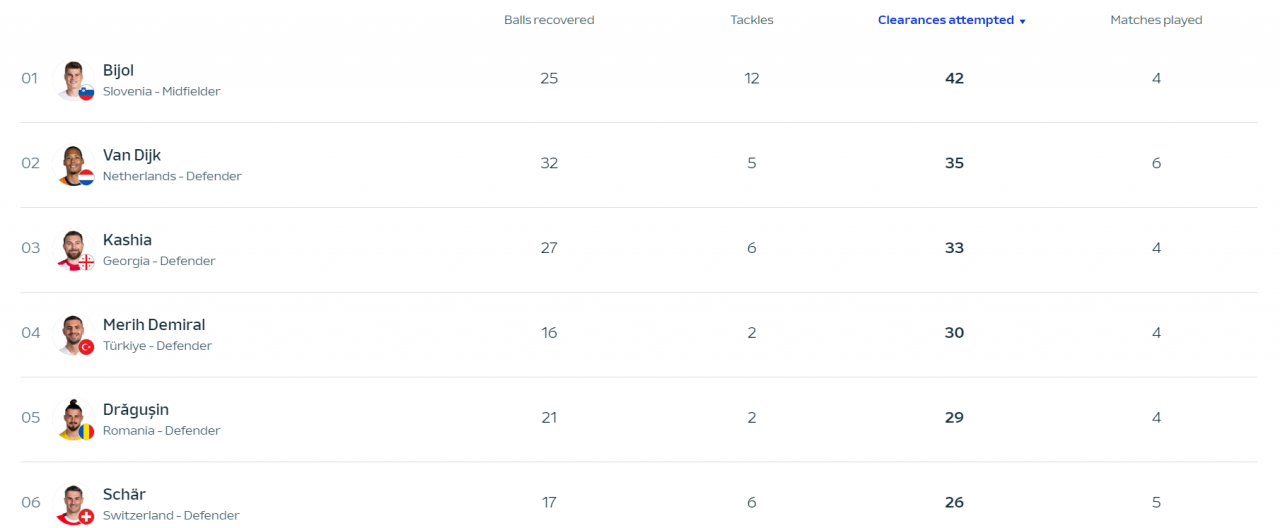Image resolution: width=1280 pixels, height=528 pixels.
Task: Open Drăgușin's player name link
Action: click(x=136, y=410)
